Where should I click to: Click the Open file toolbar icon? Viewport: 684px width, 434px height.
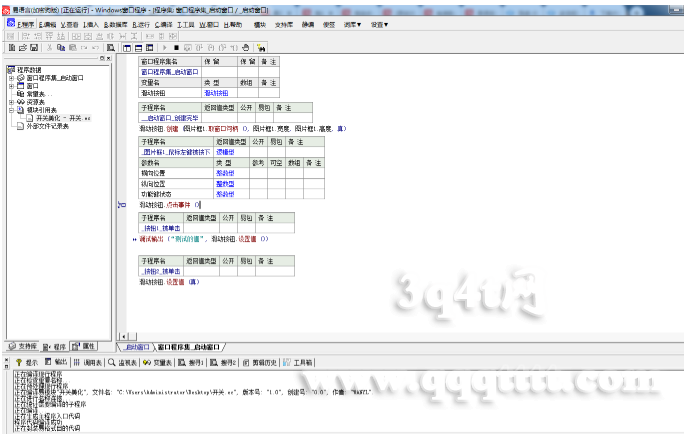23,48
